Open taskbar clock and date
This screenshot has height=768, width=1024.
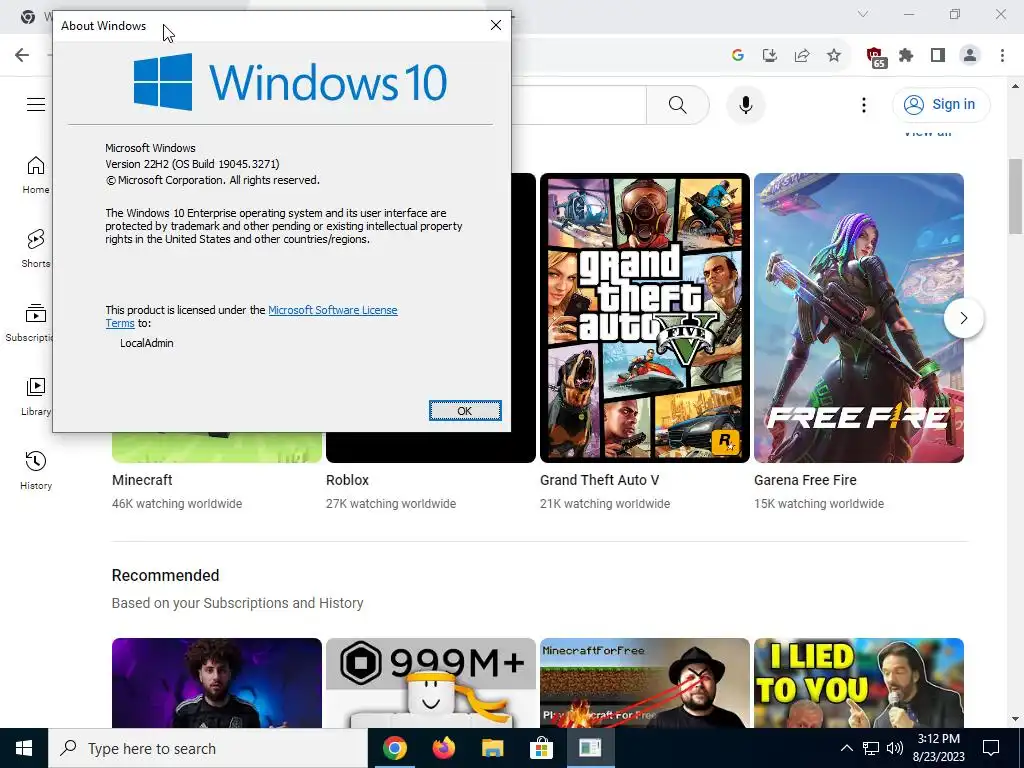tap(938, 748)
